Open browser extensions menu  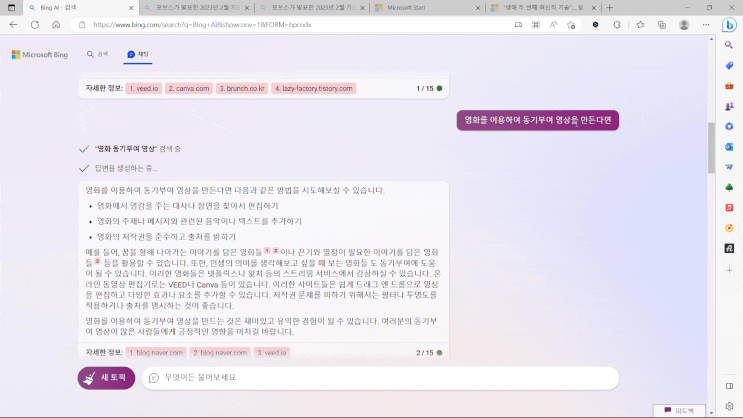[x=616, y=25]
